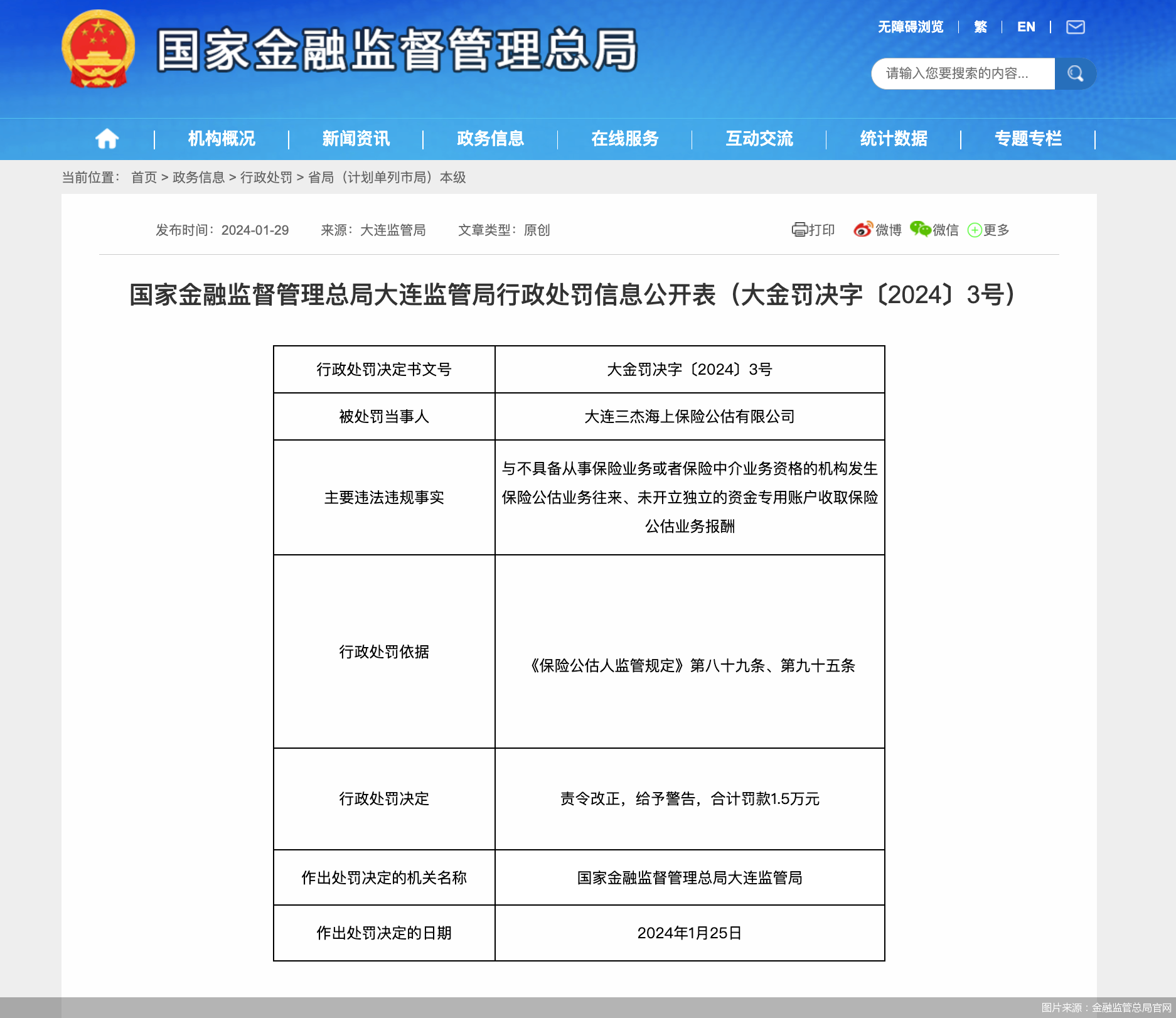1176x1018 pixels.
Task: Click source text 大连监管局
Action: pyautogui.click(x=393, y=230)
